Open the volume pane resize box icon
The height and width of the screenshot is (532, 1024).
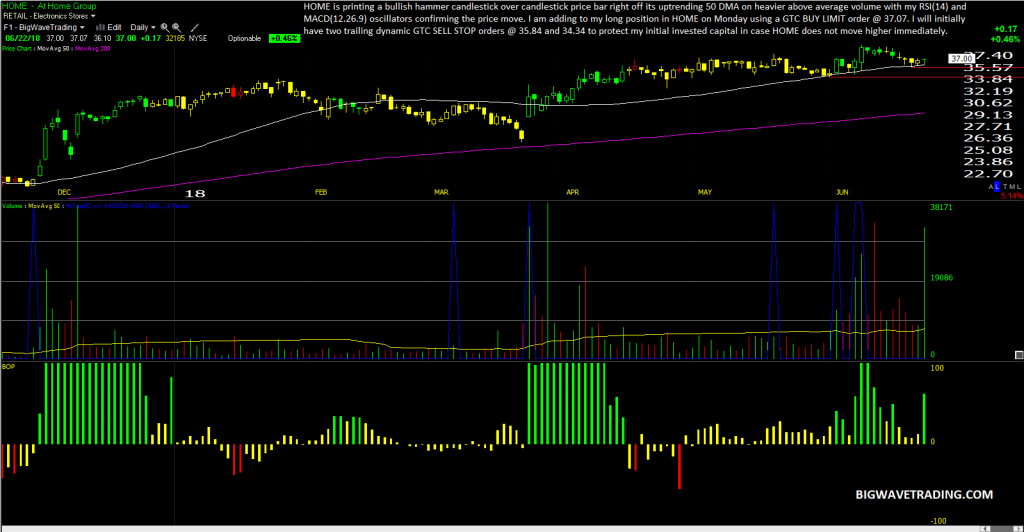click(1019, 355)
